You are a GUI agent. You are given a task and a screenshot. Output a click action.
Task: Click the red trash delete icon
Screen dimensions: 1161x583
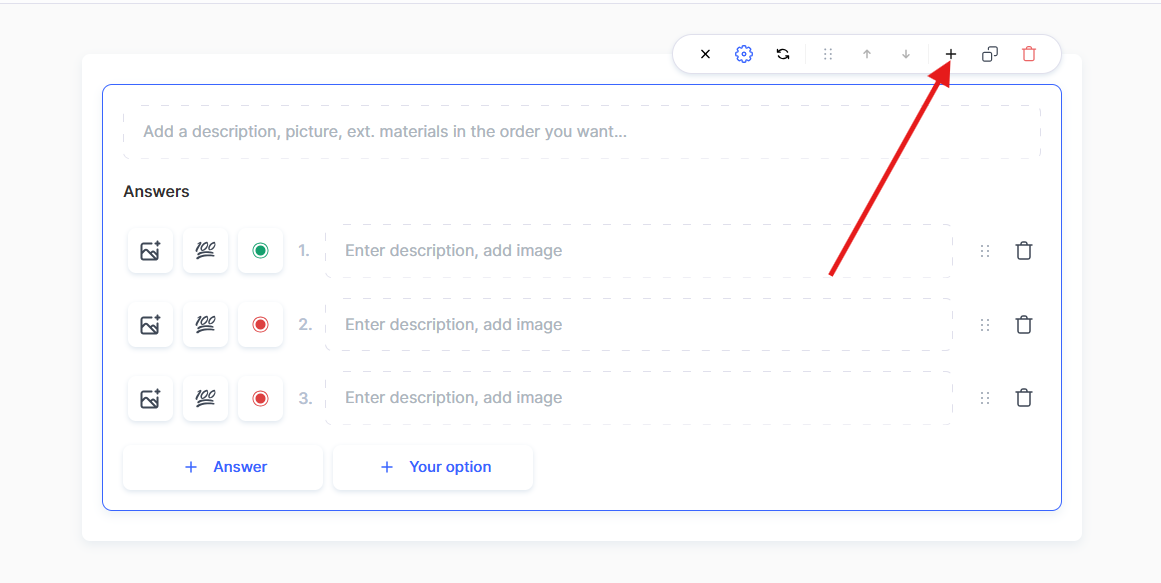pos(1029,54)
